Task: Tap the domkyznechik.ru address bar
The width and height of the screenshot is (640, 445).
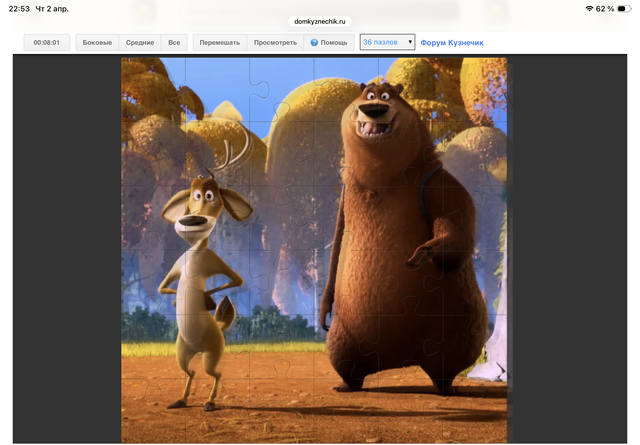Action: 318,20
